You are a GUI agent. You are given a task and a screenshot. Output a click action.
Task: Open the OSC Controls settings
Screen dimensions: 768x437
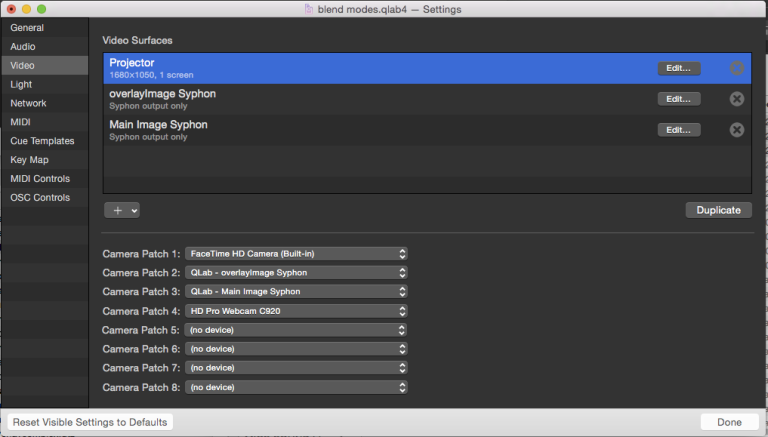(x=40, y=198)
